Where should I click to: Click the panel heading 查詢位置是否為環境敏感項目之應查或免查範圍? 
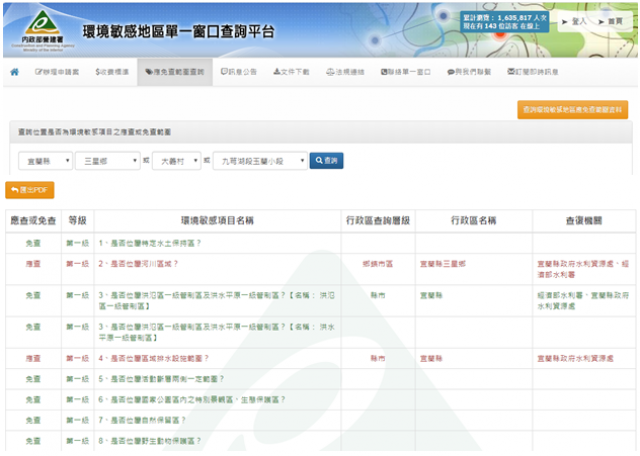click(94, 132)
